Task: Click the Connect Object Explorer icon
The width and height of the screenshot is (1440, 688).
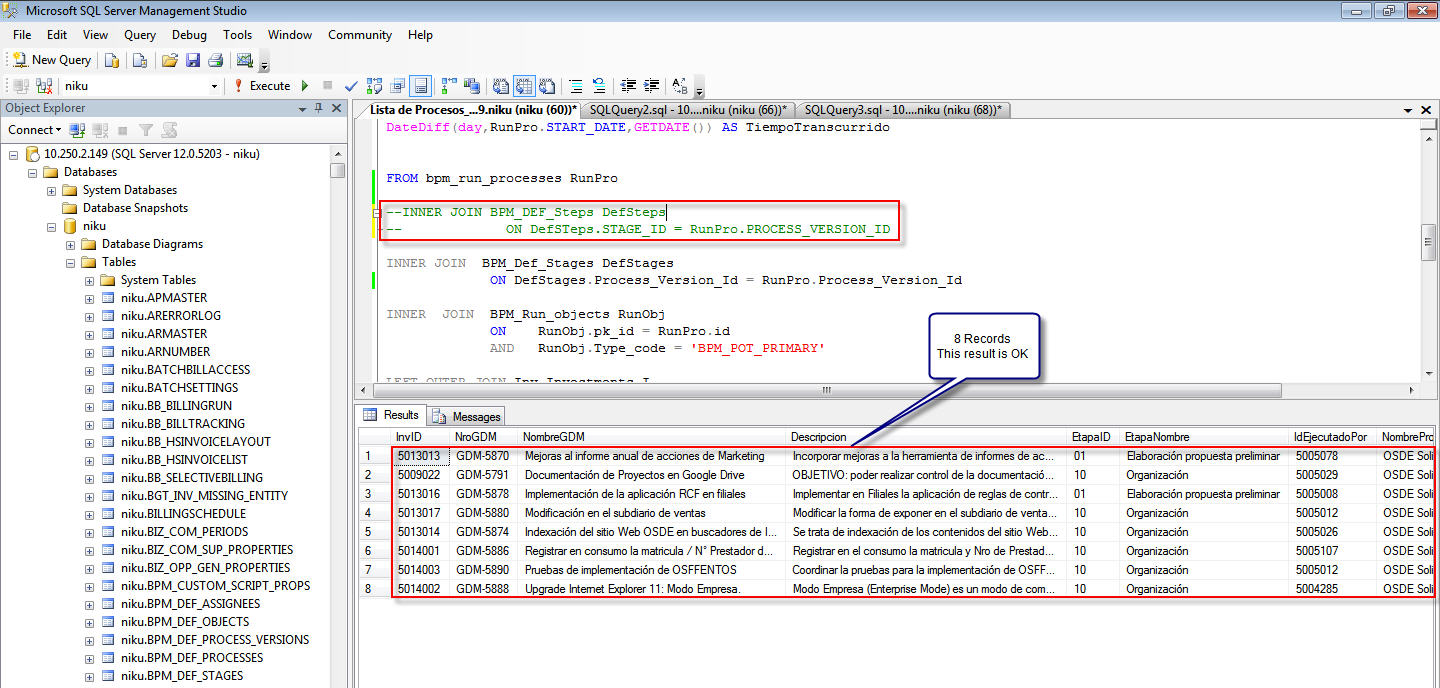Action: tap(77, 130)
